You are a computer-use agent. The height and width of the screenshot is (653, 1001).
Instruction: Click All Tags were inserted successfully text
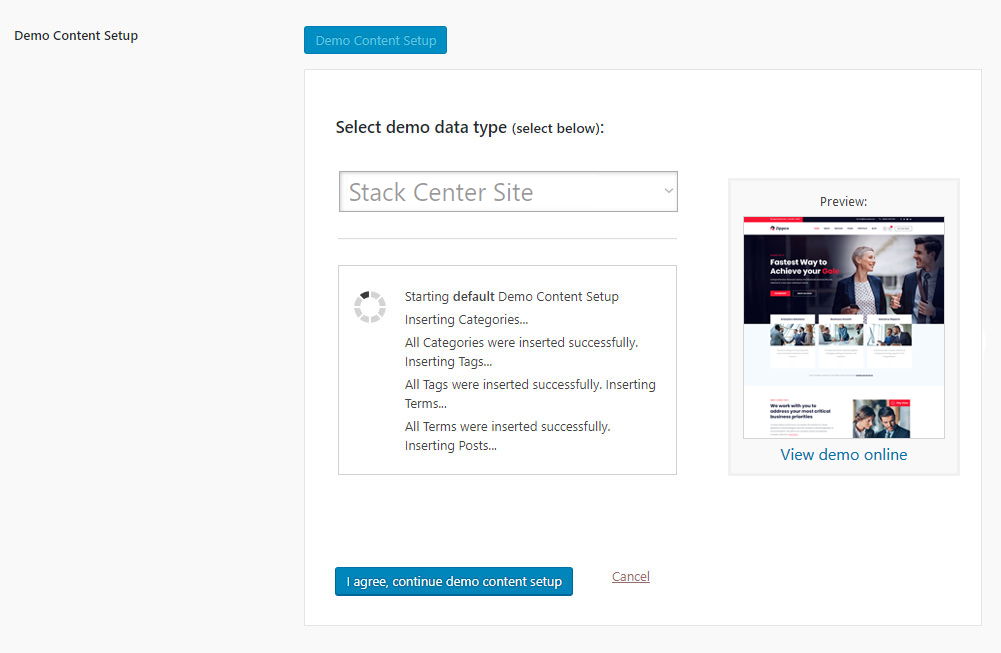tap(503, 385)
